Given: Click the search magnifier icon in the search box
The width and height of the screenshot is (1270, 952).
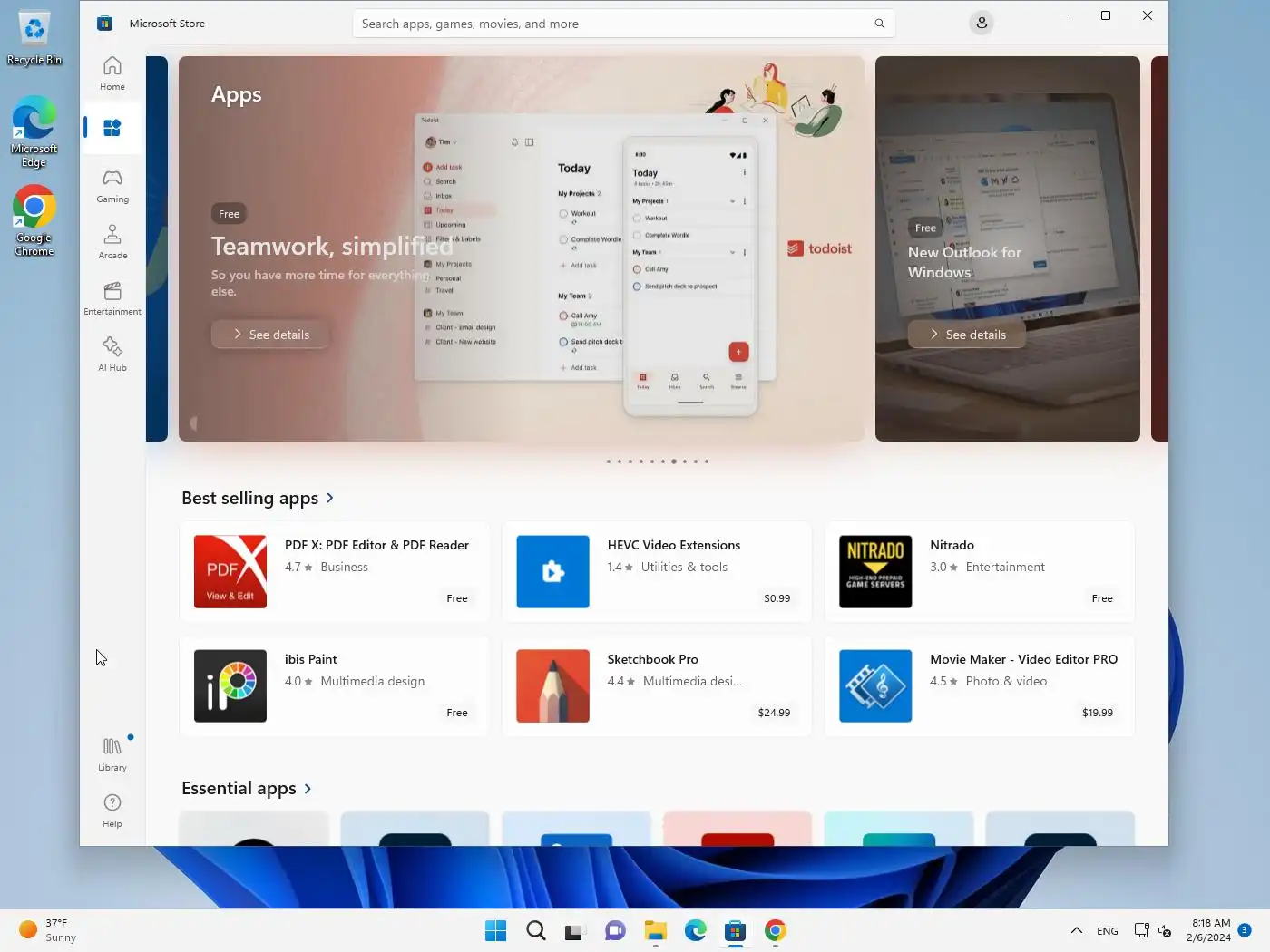Looking at the screenshot, I should [x=879, y=24].
